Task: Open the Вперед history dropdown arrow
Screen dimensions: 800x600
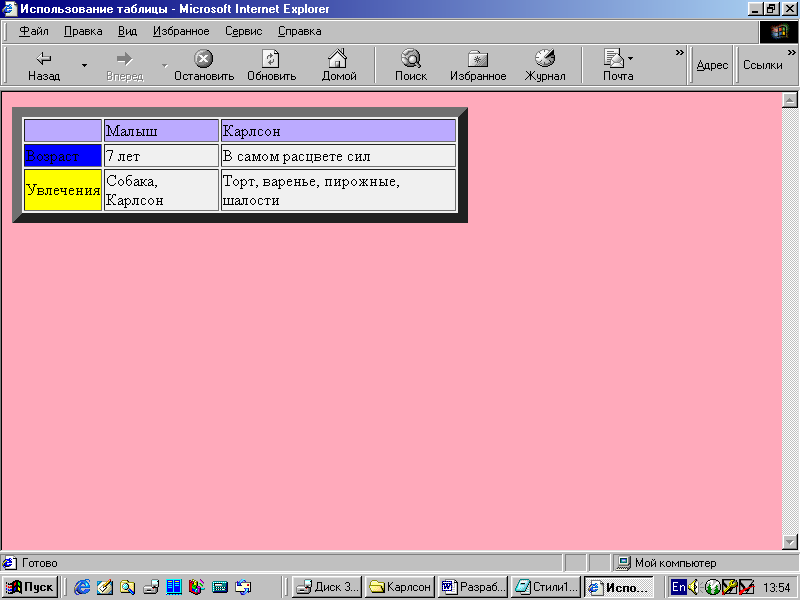Action: click(164, 66)
